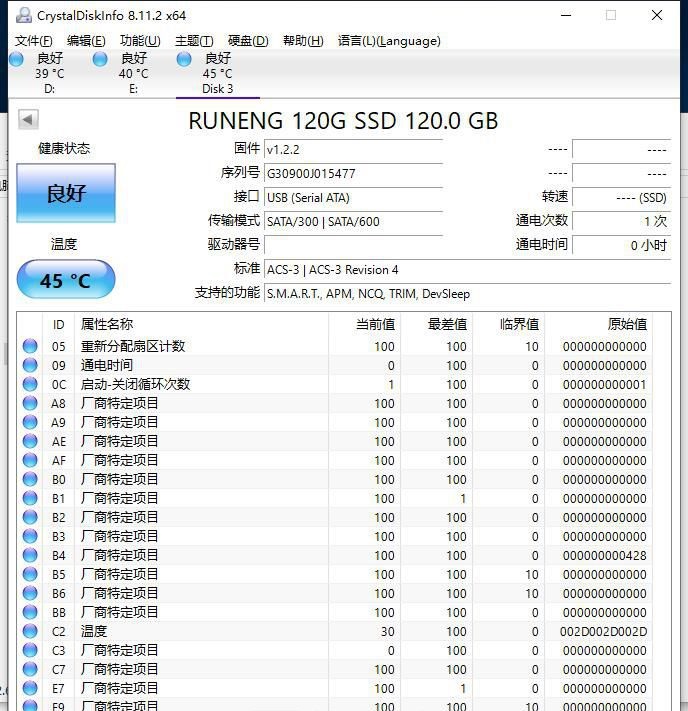Click the firmware field v1.2.2
Viewport: 688px width, 711px height.
pos(353,149)
